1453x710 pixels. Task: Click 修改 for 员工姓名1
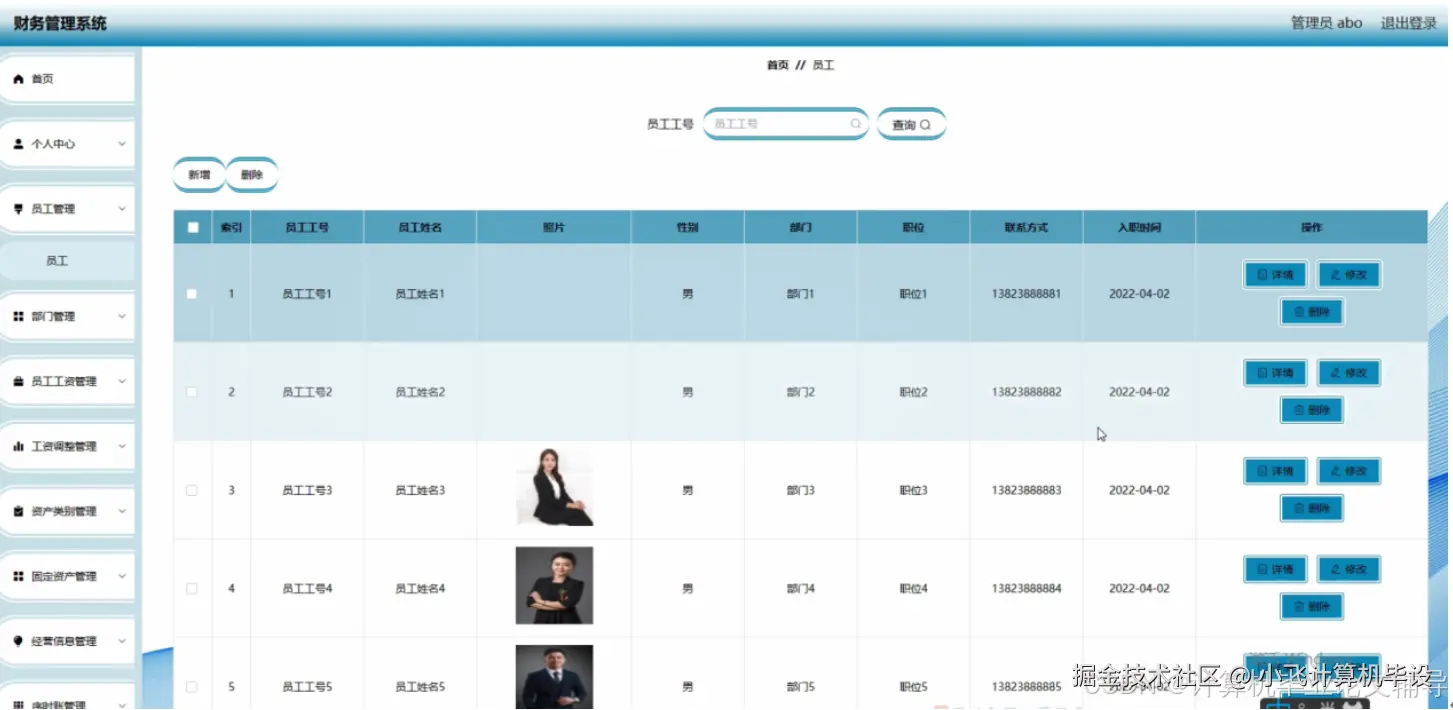click(1348, 275)
